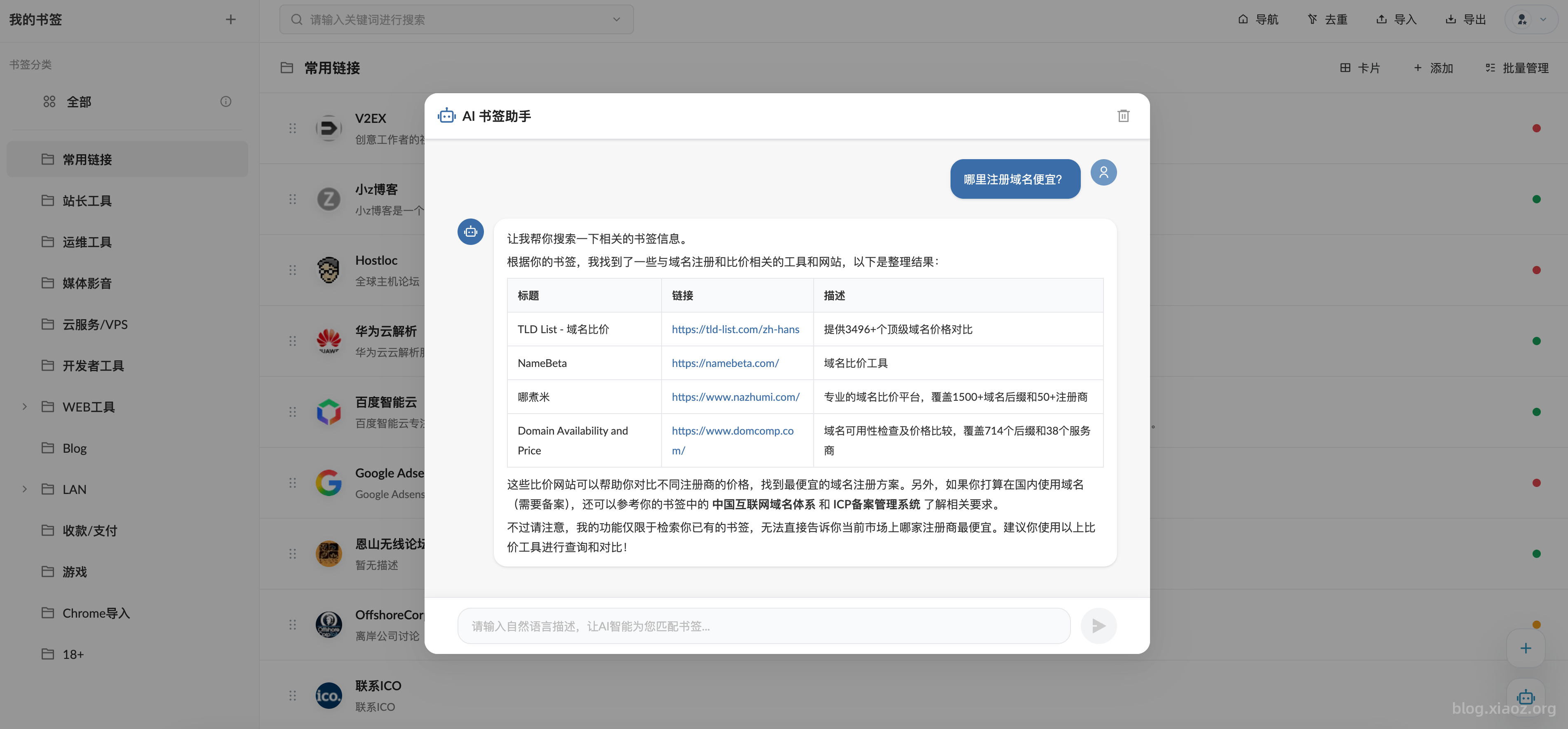The image size is (1568, 729).
Task: Switch to 卡片 card view
Action: (1360, 68)
